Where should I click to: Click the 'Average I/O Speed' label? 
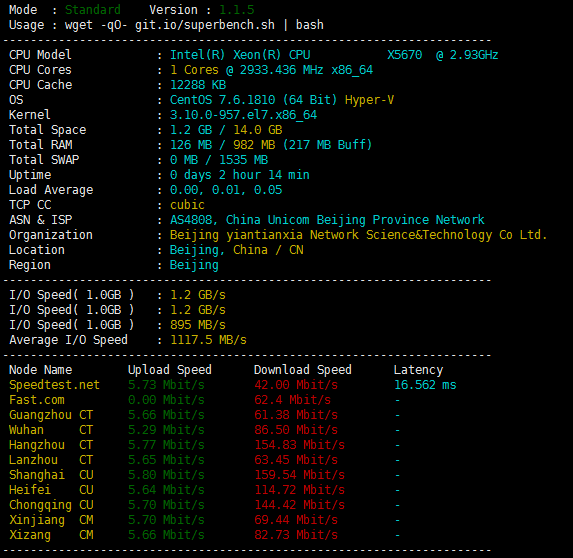tap(68, 340)
